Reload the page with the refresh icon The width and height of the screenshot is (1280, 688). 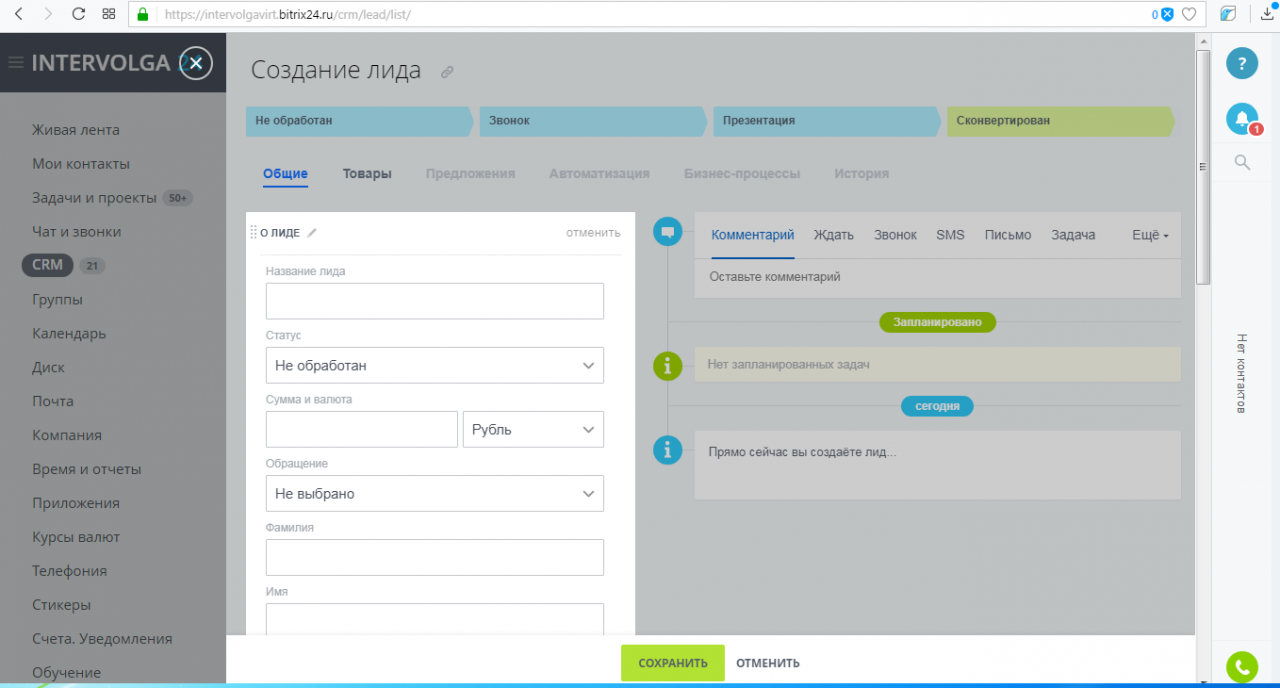click(78, 14)
